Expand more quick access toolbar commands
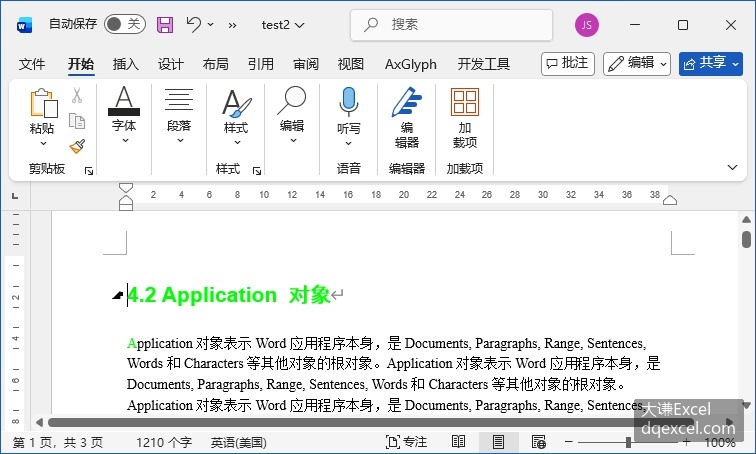 pos(232,25)
